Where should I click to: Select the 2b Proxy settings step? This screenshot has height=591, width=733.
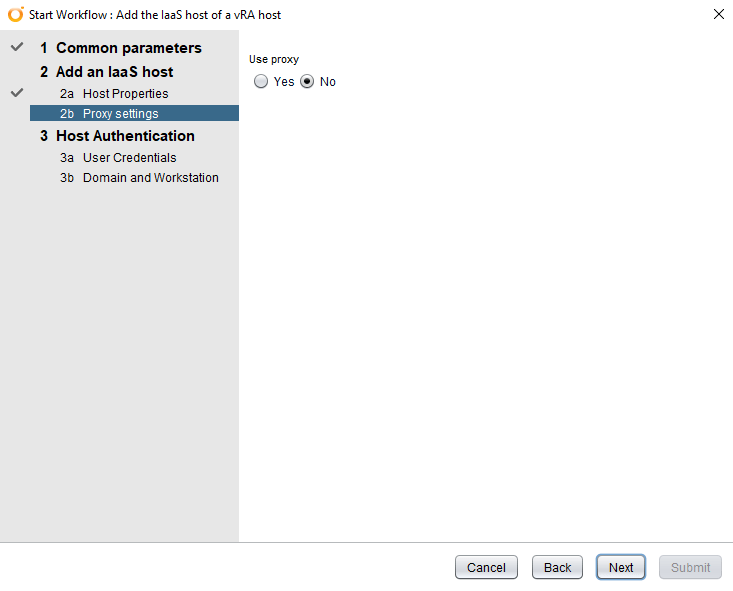(x=120, y=114)
